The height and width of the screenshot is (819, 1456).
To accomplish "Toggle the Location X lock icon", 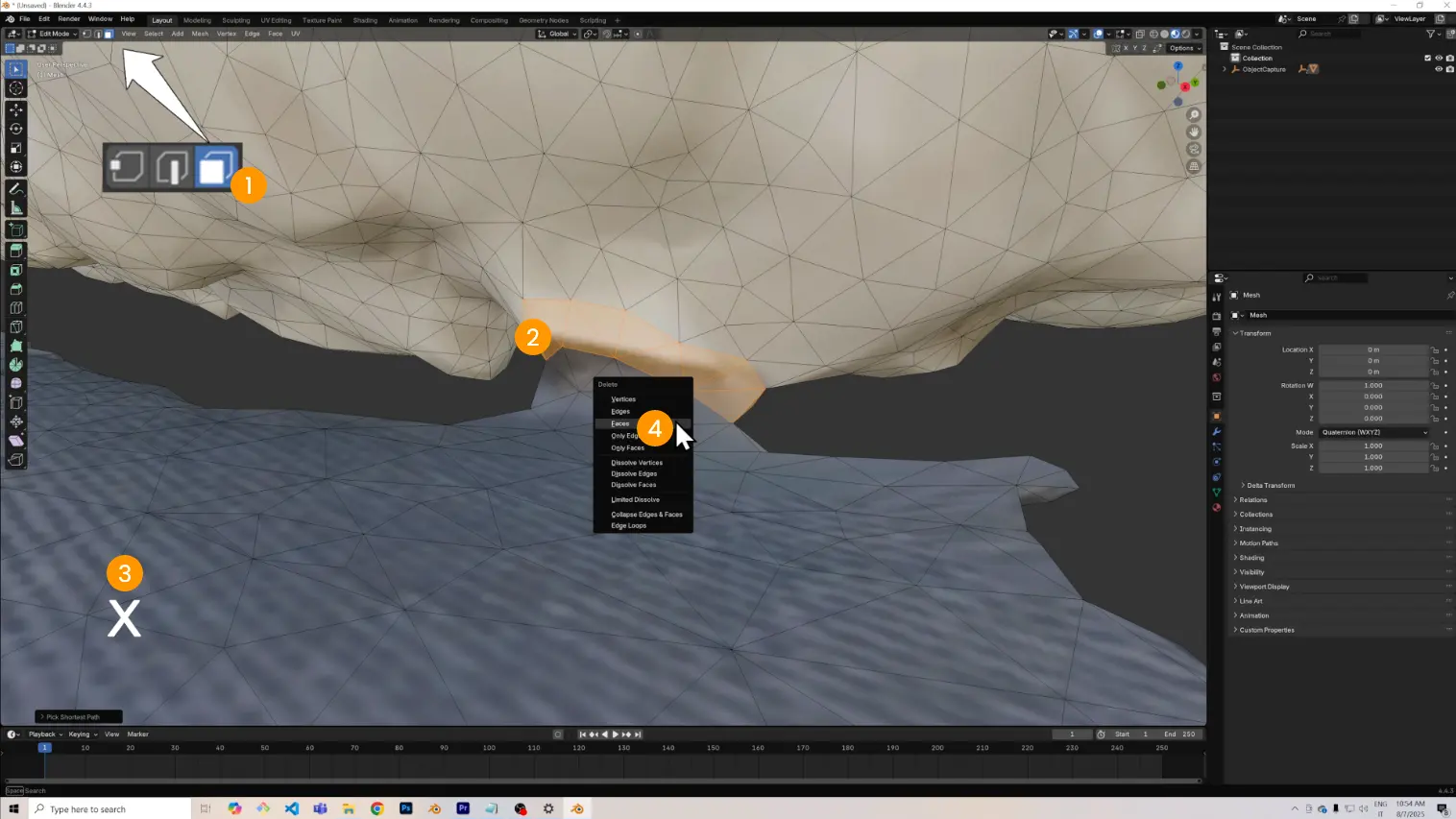I will [x=1435, y=350].
